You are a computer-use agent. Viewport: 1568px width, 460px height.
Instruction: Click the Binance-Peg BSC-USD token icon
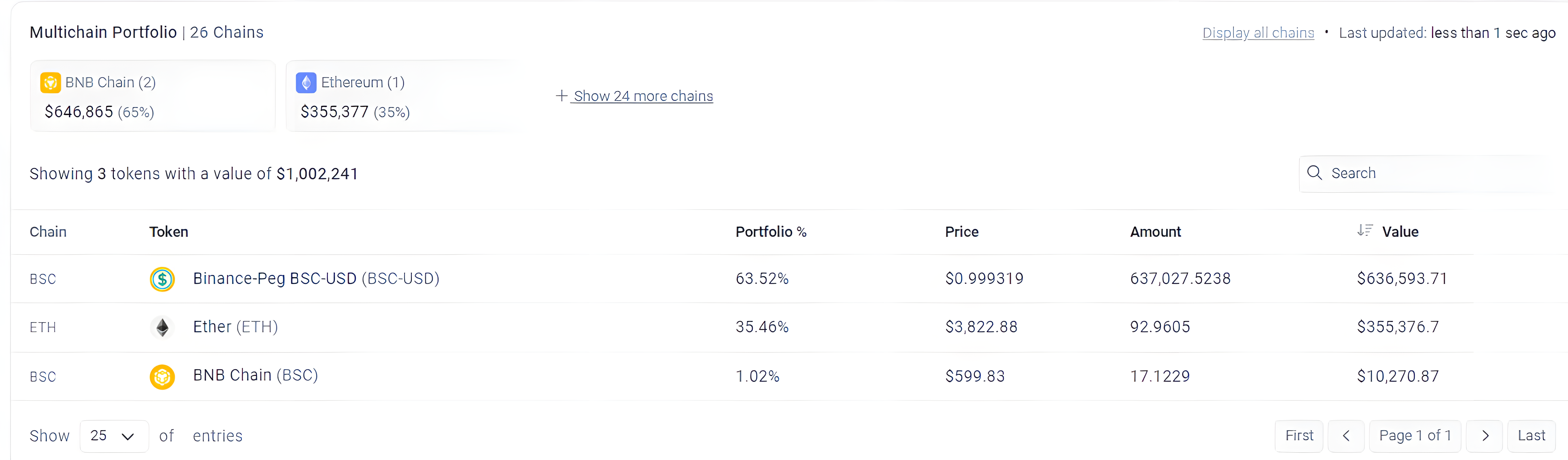tap(162, 279)
